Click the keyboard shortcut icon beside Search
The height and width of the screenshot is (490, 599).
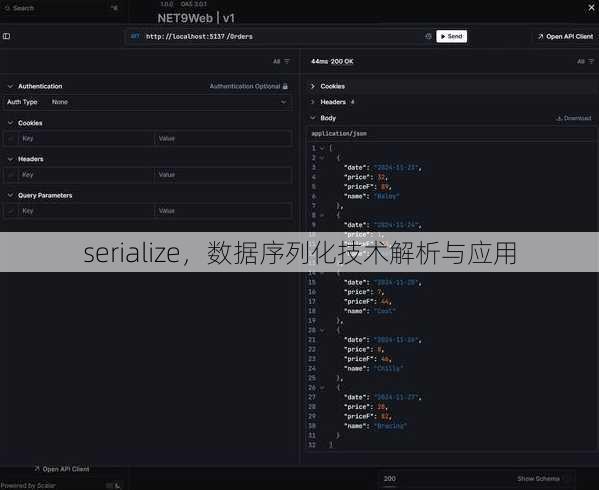click(114, 7)
